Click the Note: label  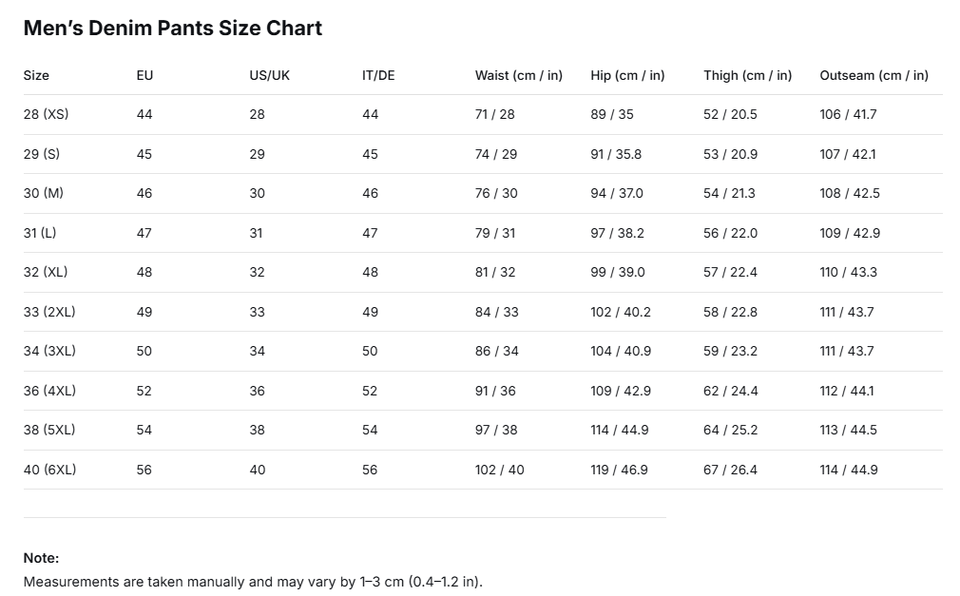pos(41,558)
